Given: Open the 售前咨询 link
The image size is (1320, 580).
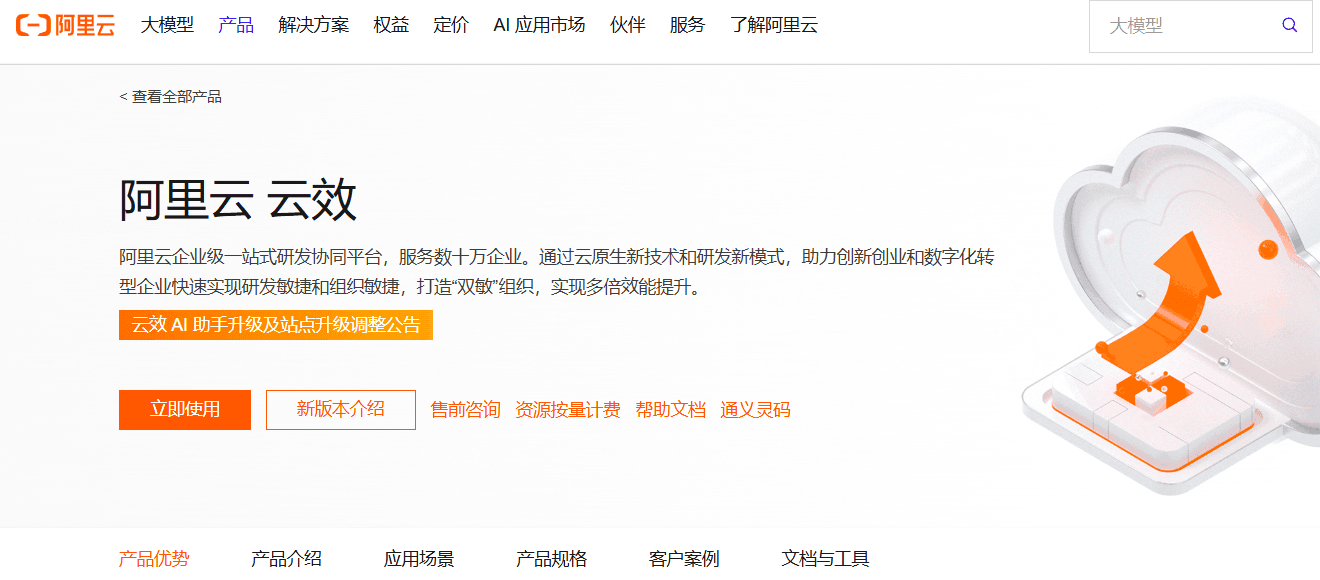Looking at the screenshot, I should click(x=465, y=410).
